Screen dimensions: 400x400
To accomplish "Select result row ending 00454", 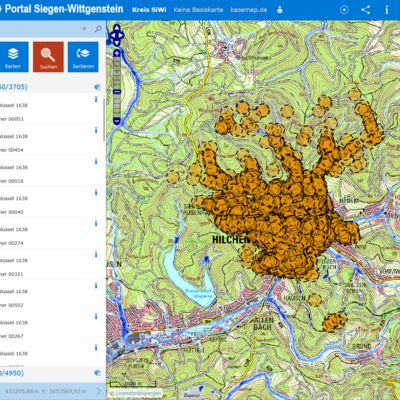I will (51, 140).
